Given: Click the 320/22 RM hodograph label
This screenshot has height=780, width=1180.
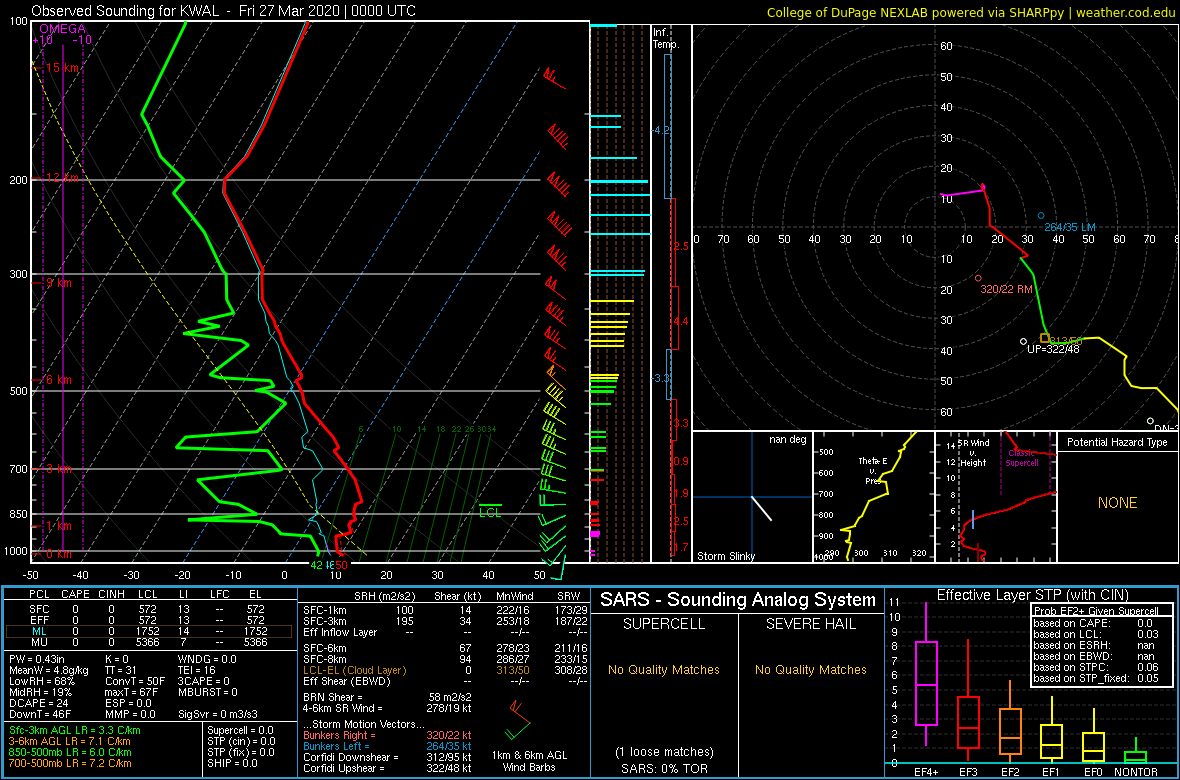Looking at the screenshot, I should [1006, 288].
